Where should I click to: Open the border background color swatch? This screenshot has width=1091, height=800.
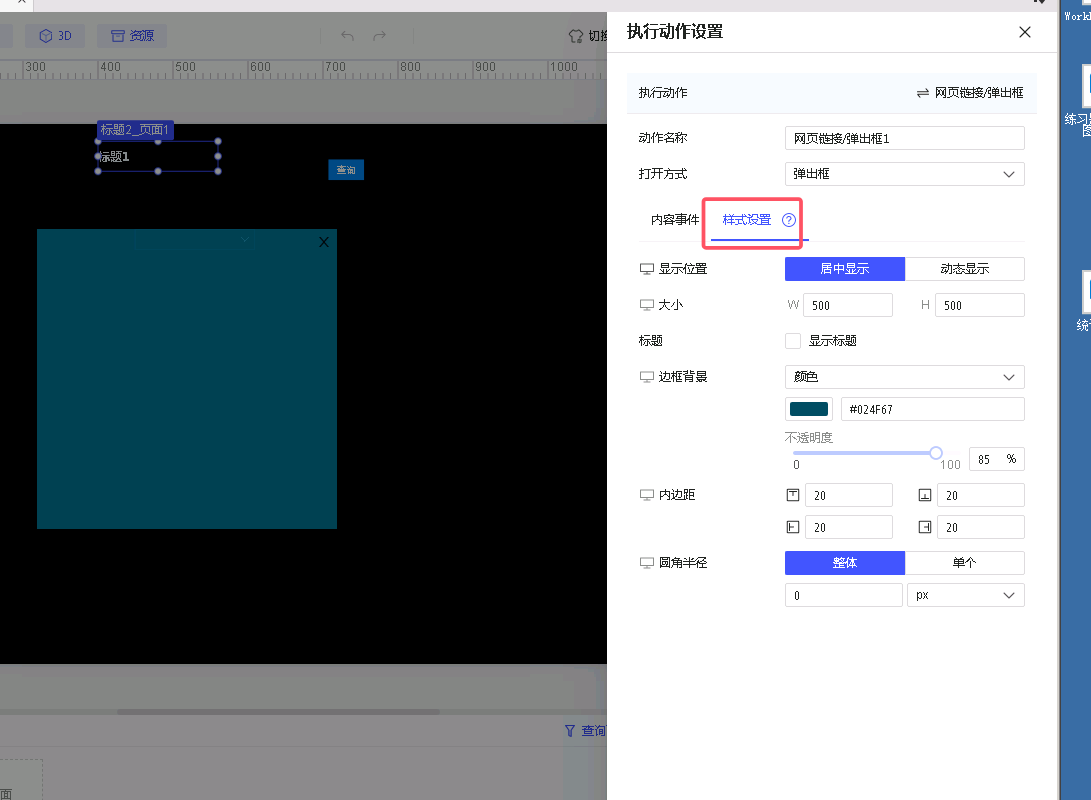click(x=809, y=409)
